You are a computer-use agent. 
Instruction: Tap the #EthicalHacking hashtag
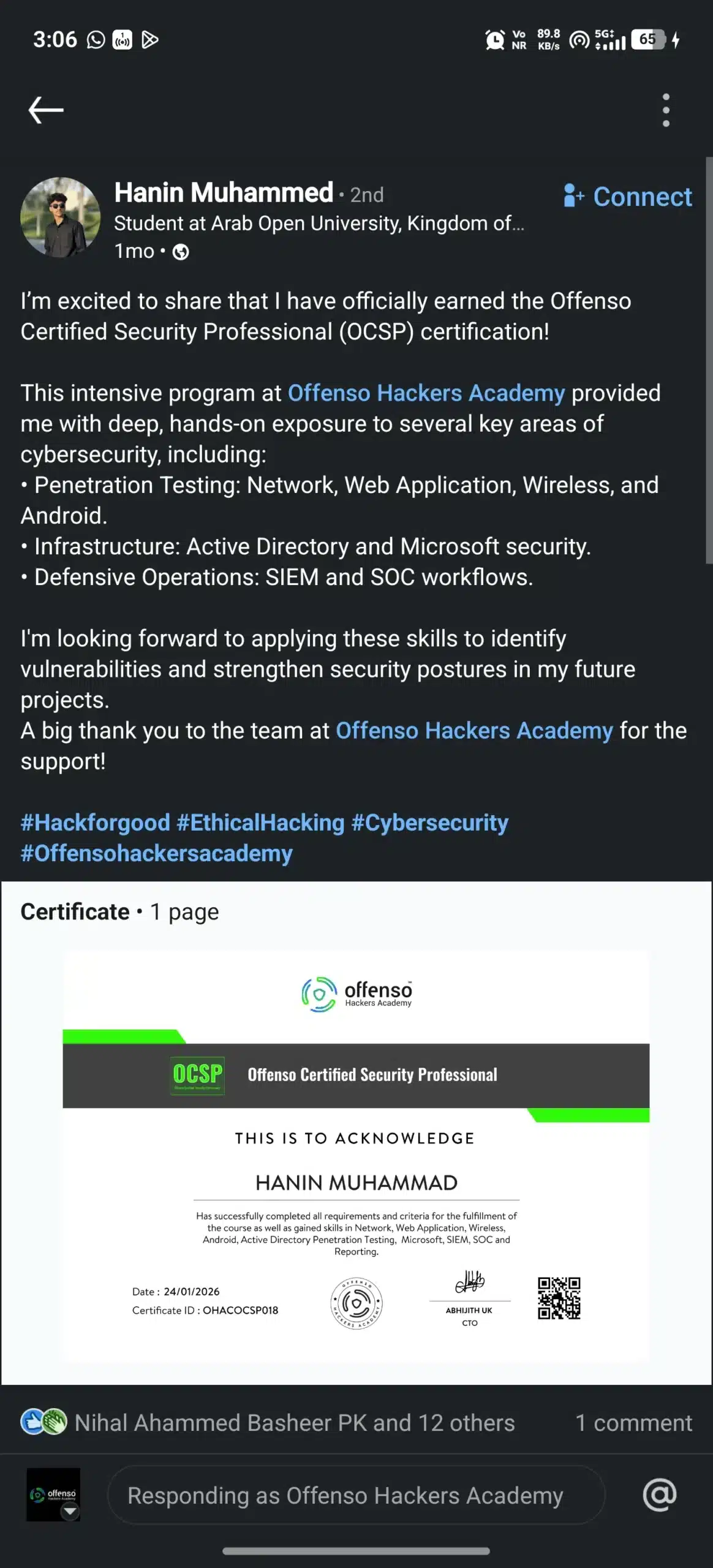tap(260, 823)
